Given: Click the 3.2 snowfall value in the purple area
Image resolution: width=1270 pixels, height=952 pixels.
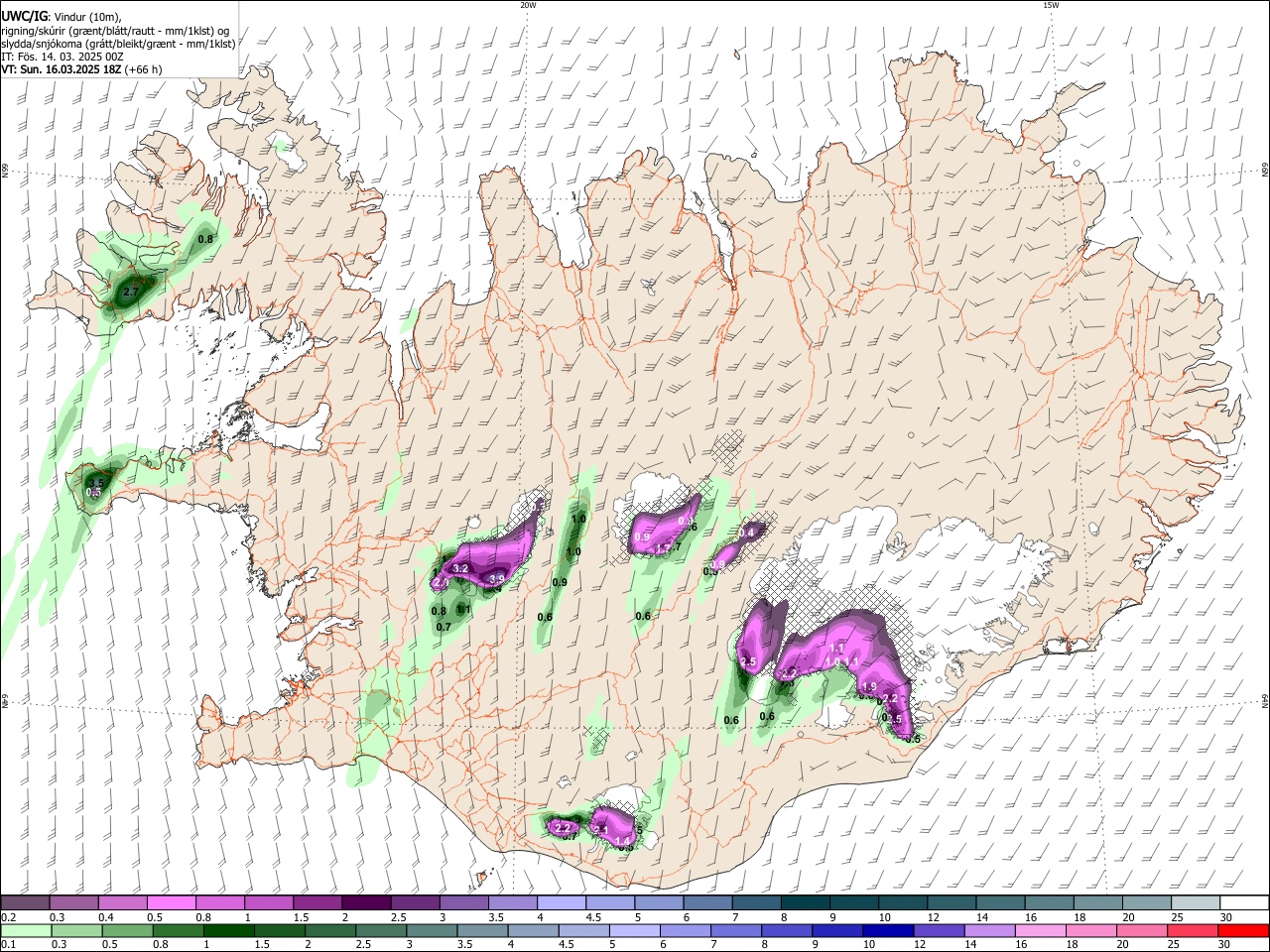Looking at the screenshot, I should coord(460,569).
